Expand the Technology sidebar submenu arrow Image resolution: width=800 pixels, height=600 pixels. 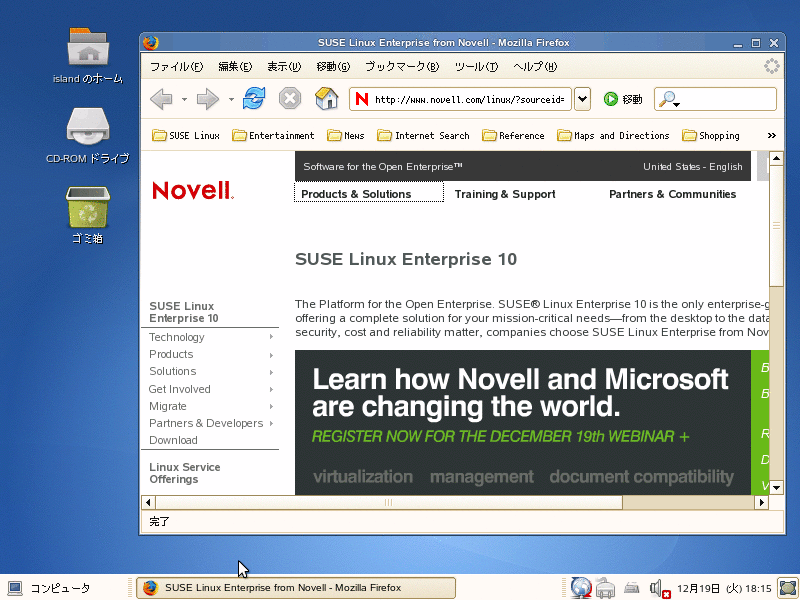pyautogui.click(x=271, y=337)
